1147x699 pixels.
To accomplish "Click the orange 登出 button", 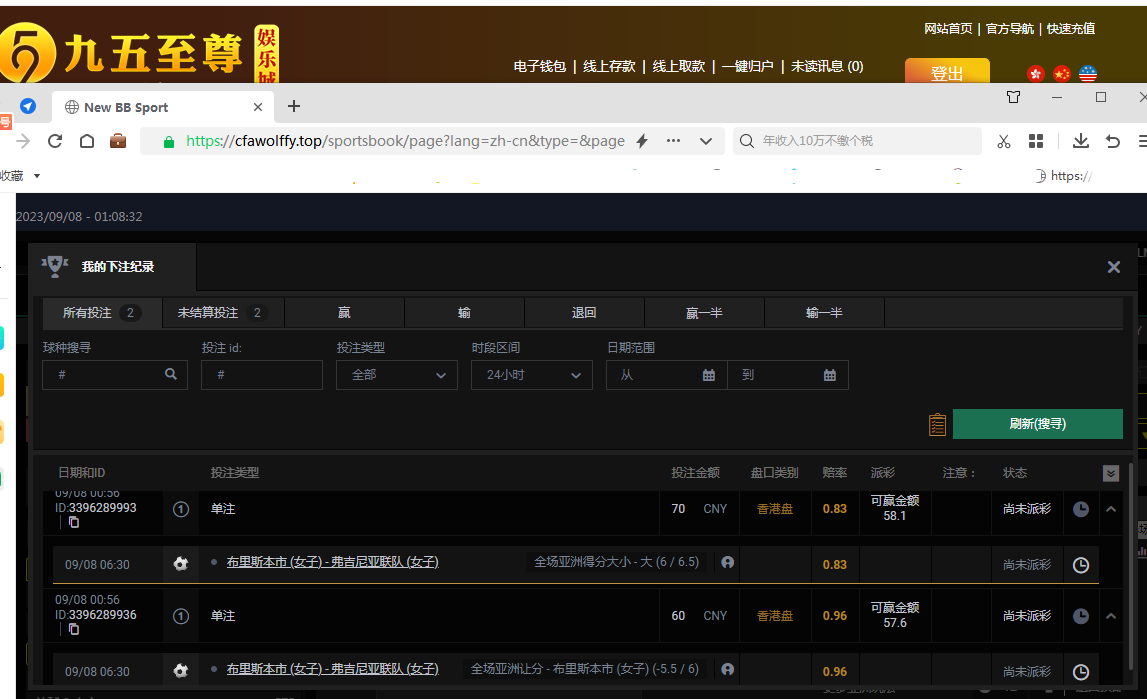I will pyautogui.click(x=946, y=73).
